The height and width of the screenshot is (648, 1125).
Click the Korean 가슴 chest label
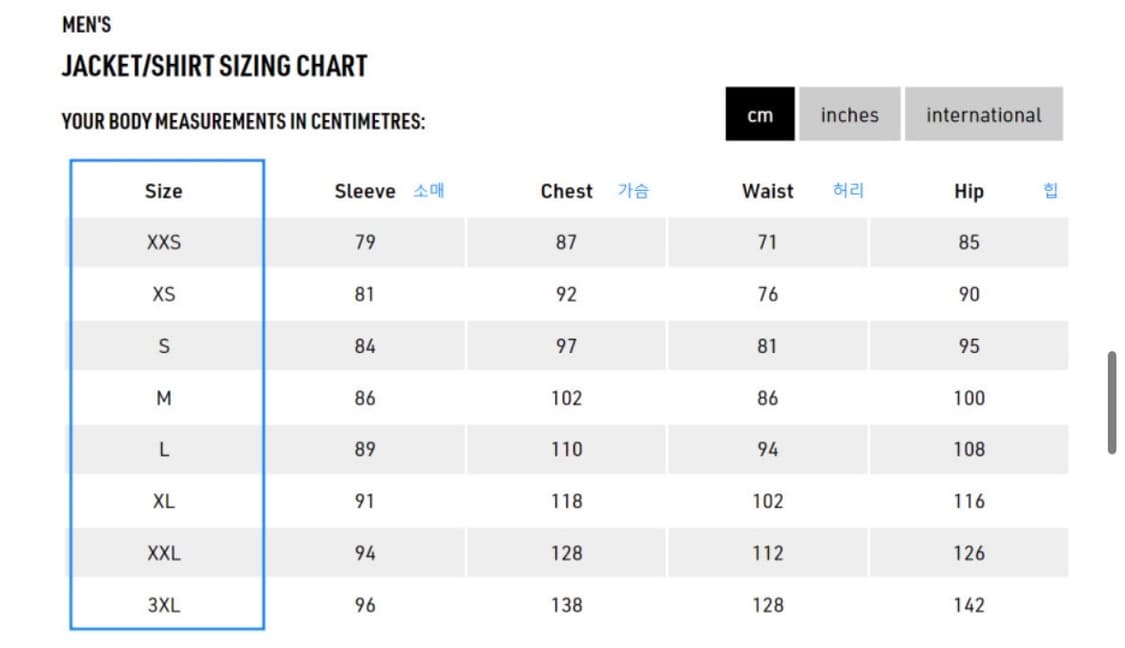[633, 190]
